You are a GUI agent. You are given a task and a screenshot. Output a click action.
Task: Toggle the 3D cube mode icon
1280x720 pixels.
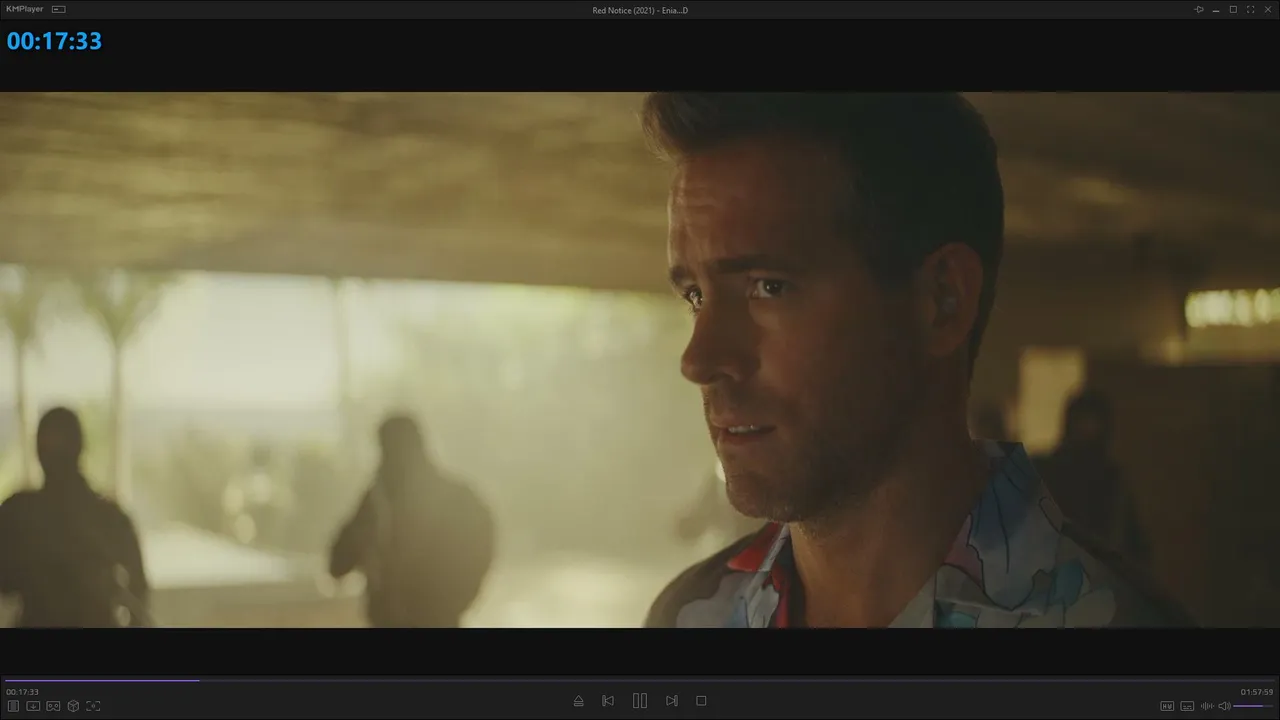click(73, 706)
